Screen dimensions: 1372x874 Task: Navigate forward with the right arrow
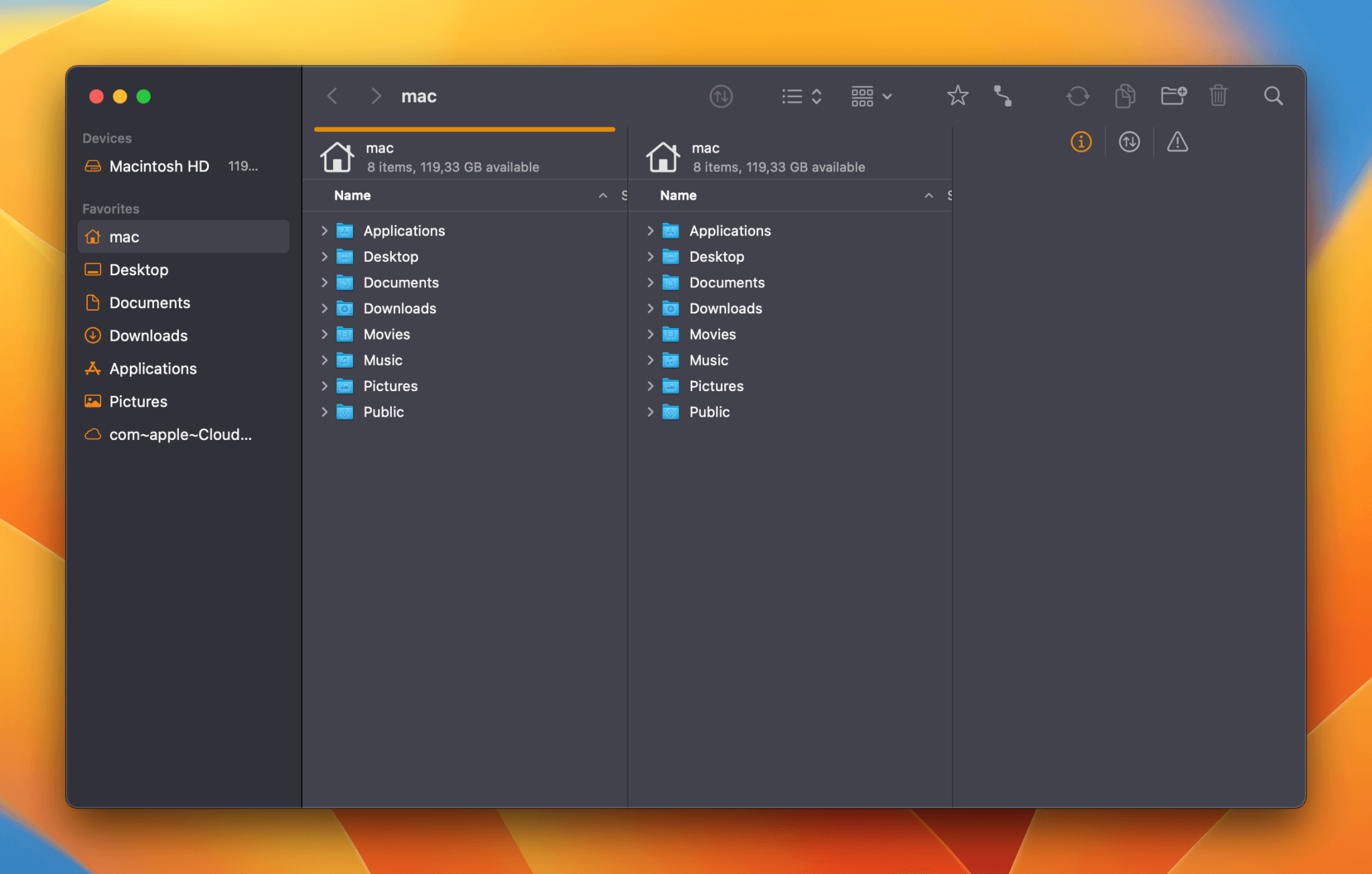click(x=376, y=96)
